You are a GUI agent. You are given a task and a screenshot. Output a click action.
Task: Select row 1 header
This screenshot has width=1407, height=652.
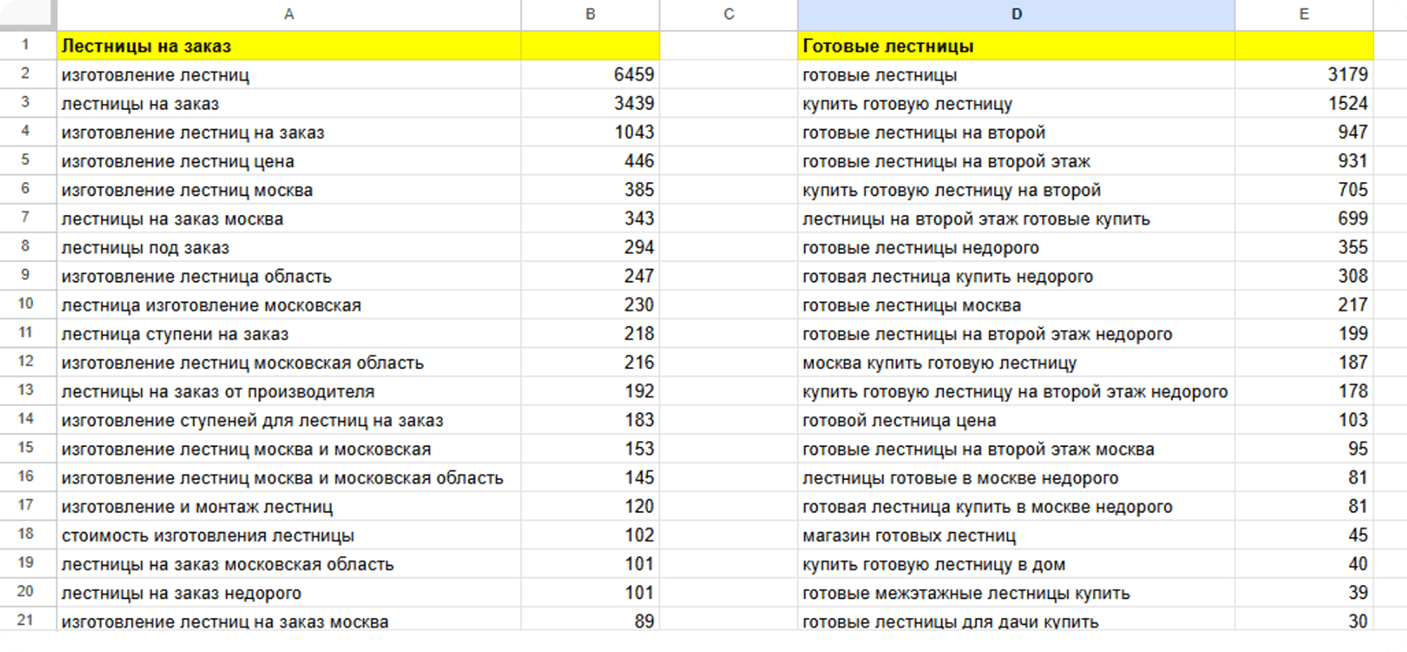coord(25,45)
